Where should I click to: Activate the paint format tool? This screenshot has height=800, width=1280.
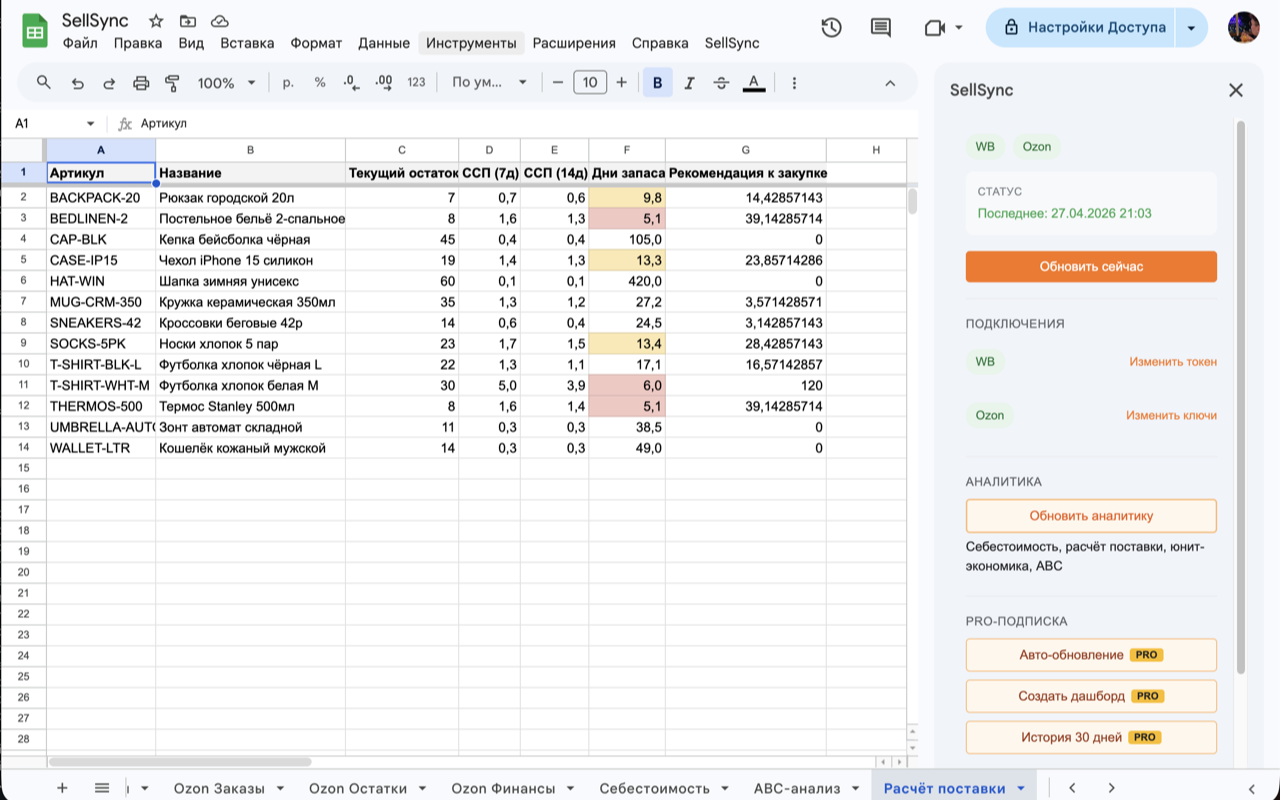tap(172, 83)
